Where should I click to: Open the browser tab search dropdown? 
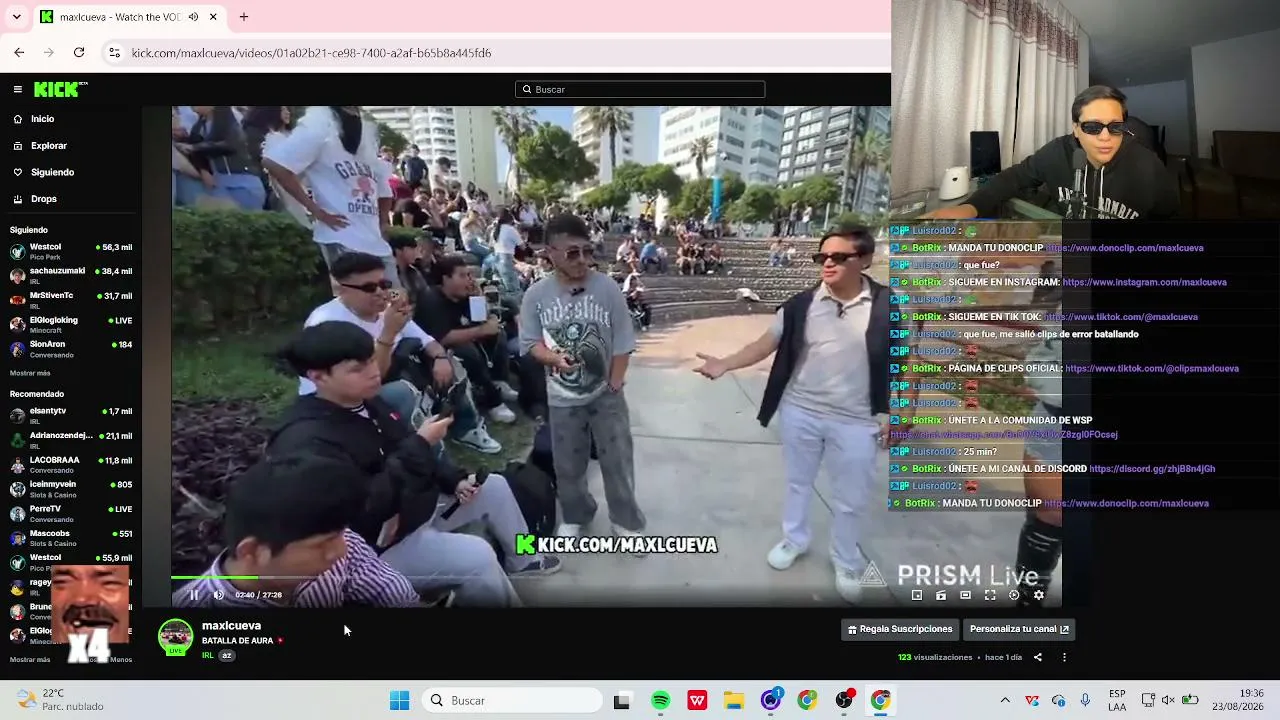click(x=16, y=17)
